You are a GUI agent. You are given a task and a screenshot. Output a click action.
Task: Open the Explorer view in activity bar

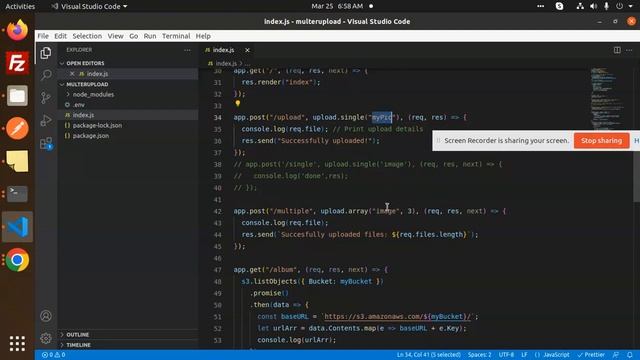click(x=46, y=53)
